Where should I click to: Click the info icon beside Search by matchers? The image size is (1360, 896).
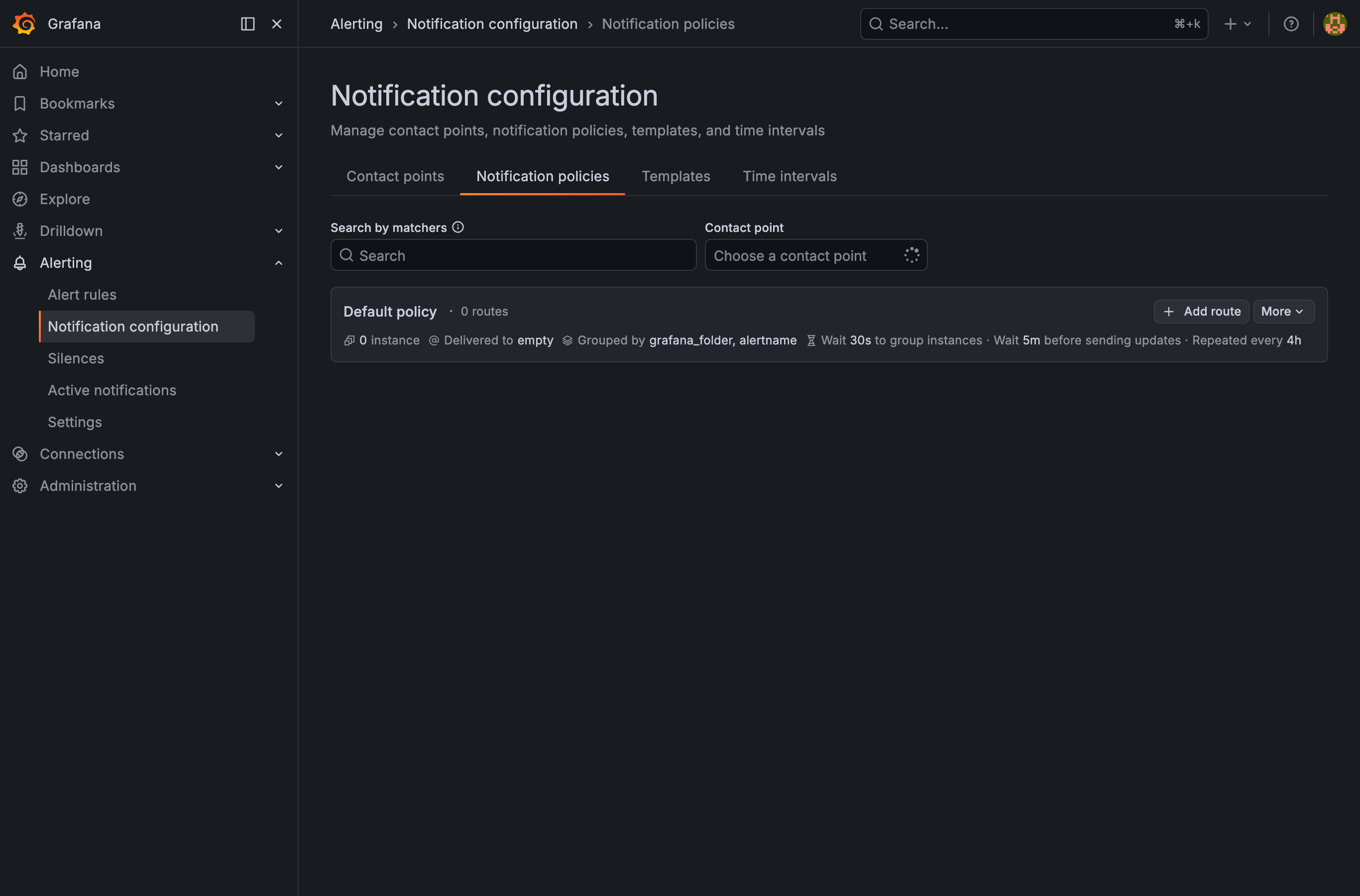click(457, 227)
